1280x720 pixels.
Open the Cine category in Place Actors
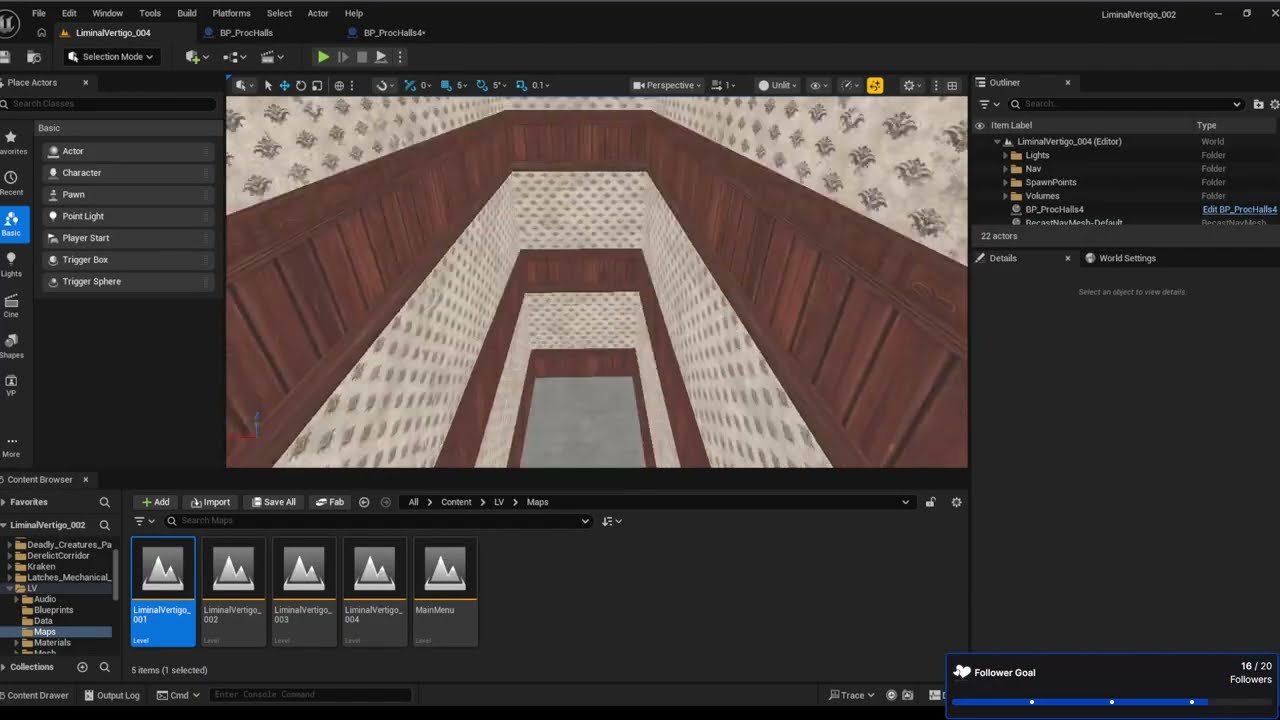pyautogui.click(x=11, y=305)
